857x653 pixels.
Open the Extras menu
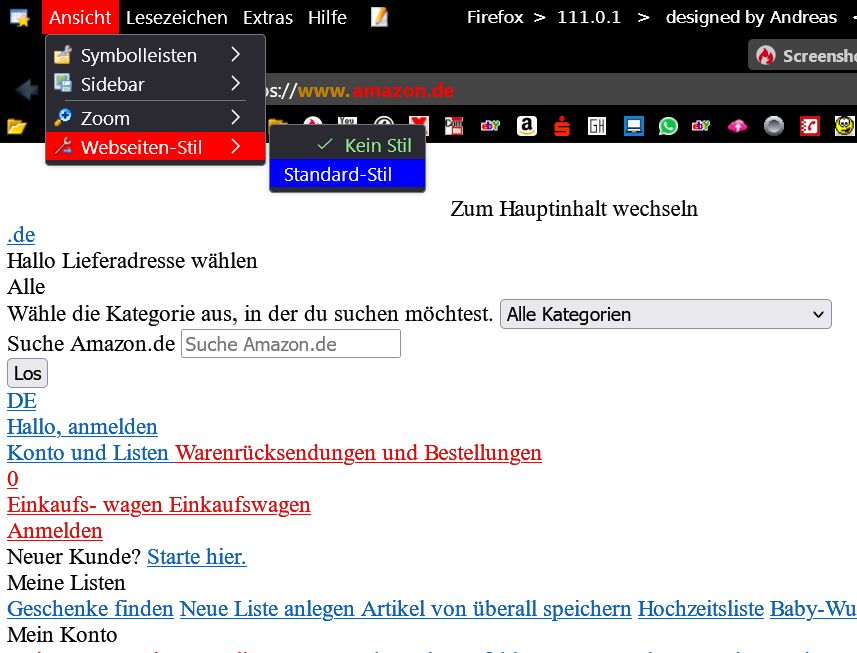268,17
